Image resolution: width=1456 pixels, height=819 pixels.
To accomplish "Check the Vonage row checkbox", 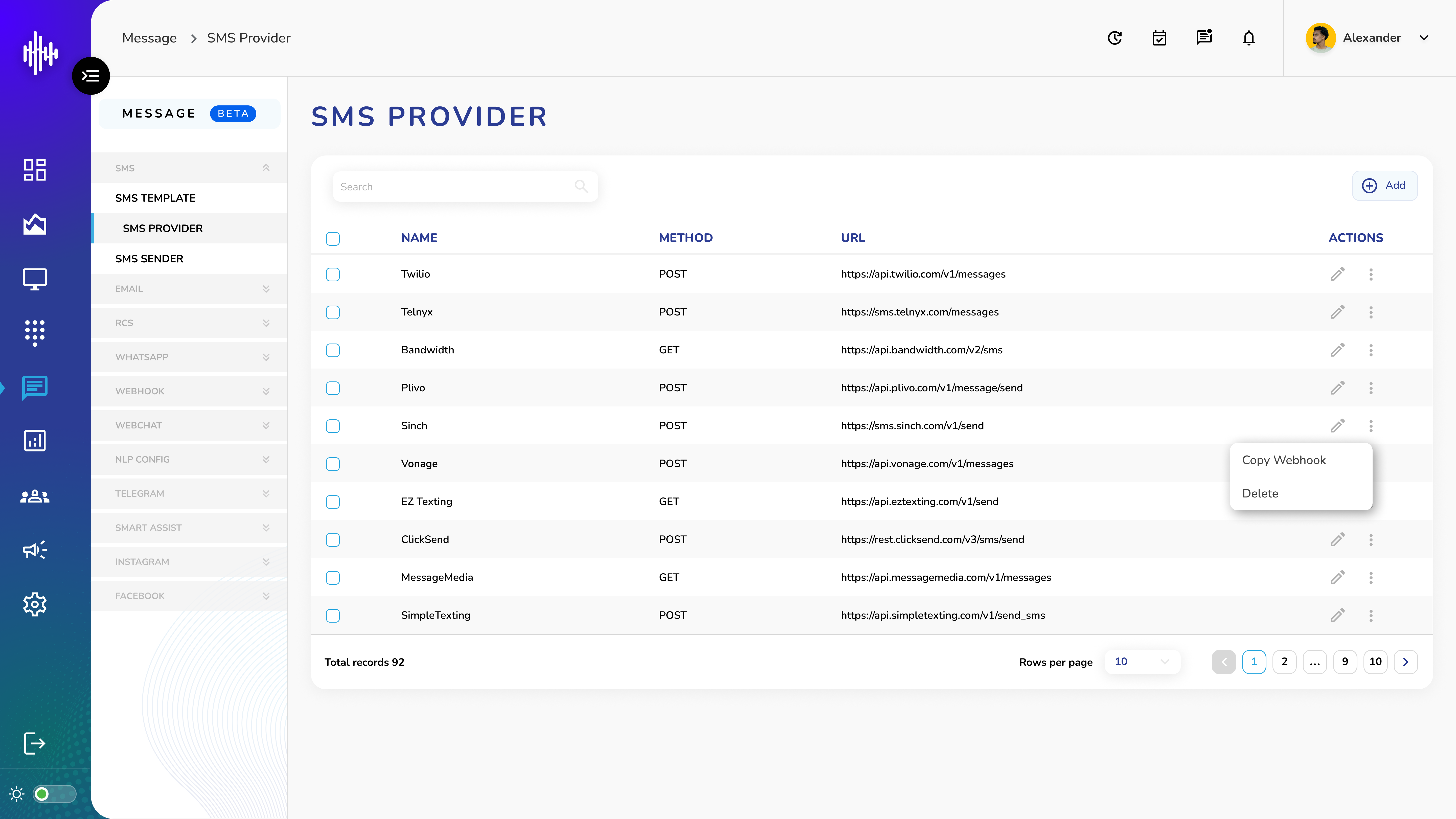I will (x=333, y=464).
